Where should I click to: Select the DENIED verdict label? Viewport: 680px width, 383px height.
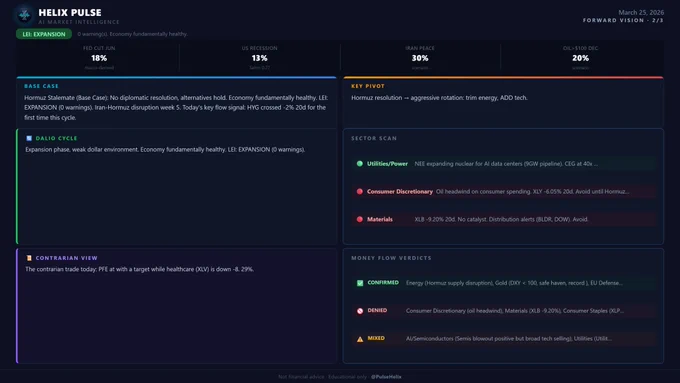coord(377,310)
